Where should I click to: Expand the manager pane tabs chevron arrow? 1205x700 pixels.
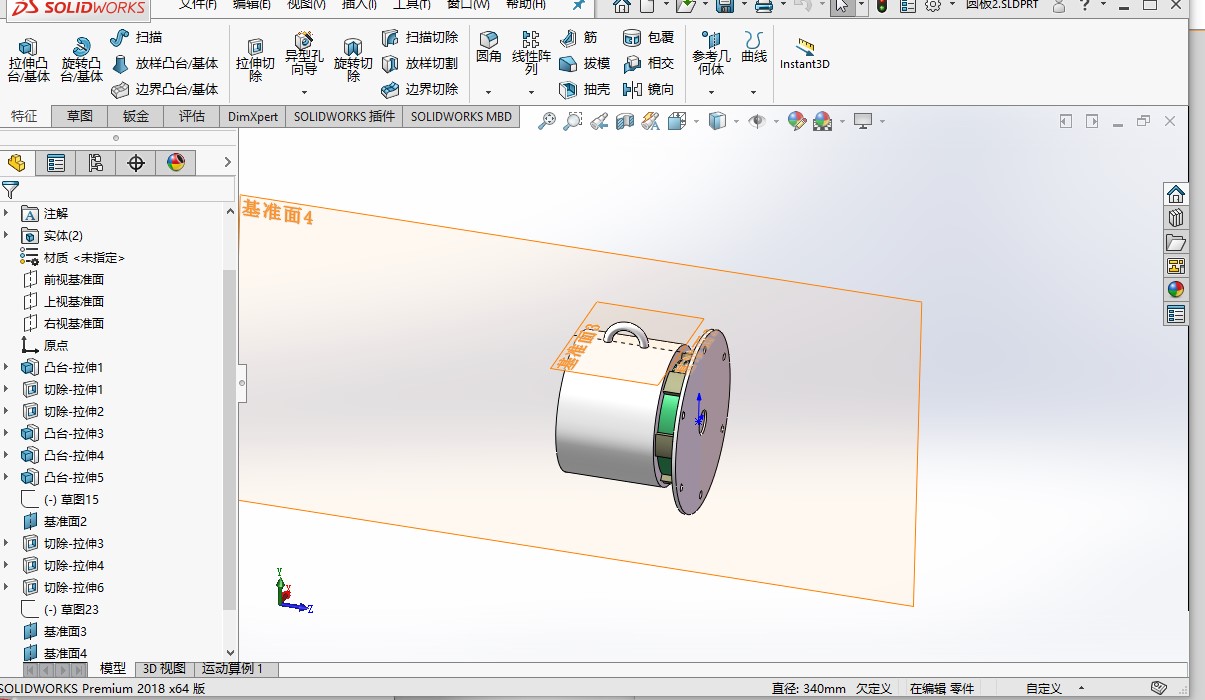228,162
